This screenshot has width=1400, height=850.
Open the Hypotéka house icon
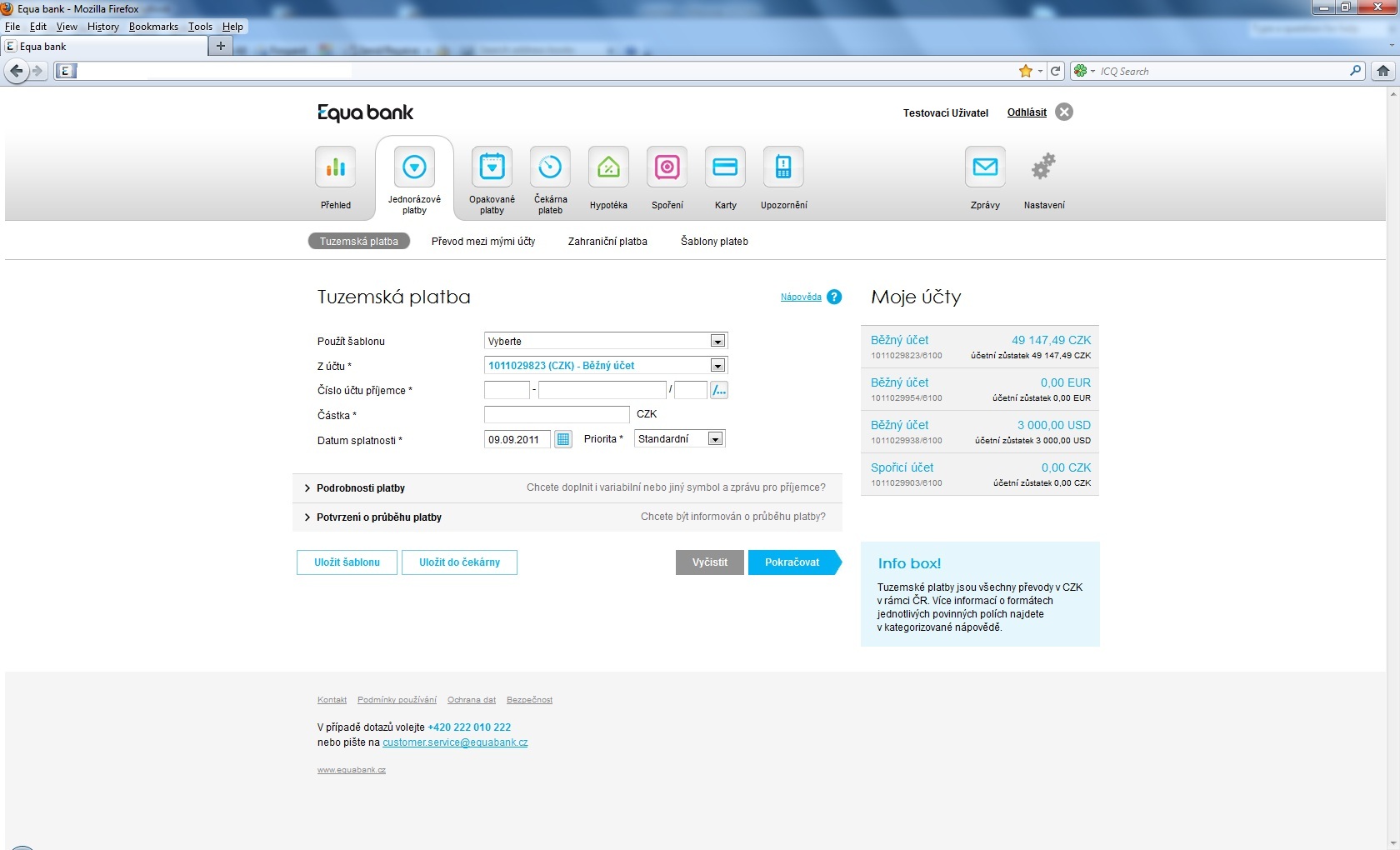[x=608, y=167]
